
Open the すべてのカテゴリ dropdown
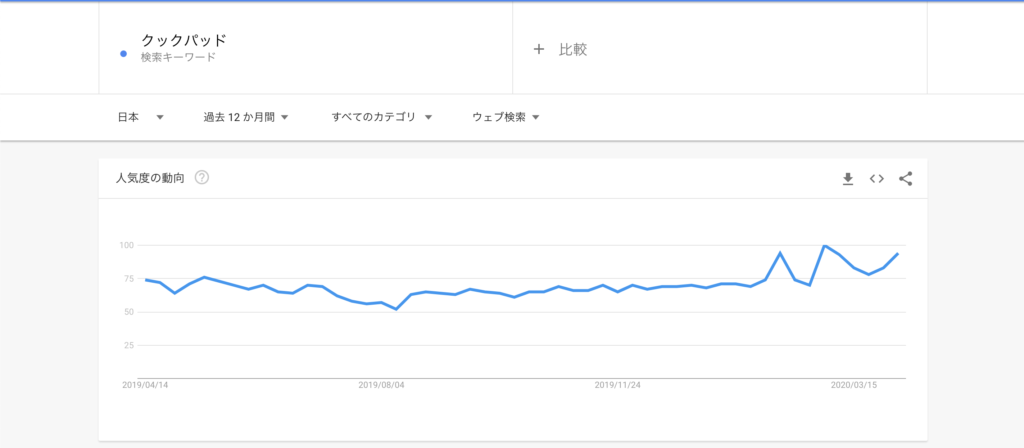pos(382,118)
